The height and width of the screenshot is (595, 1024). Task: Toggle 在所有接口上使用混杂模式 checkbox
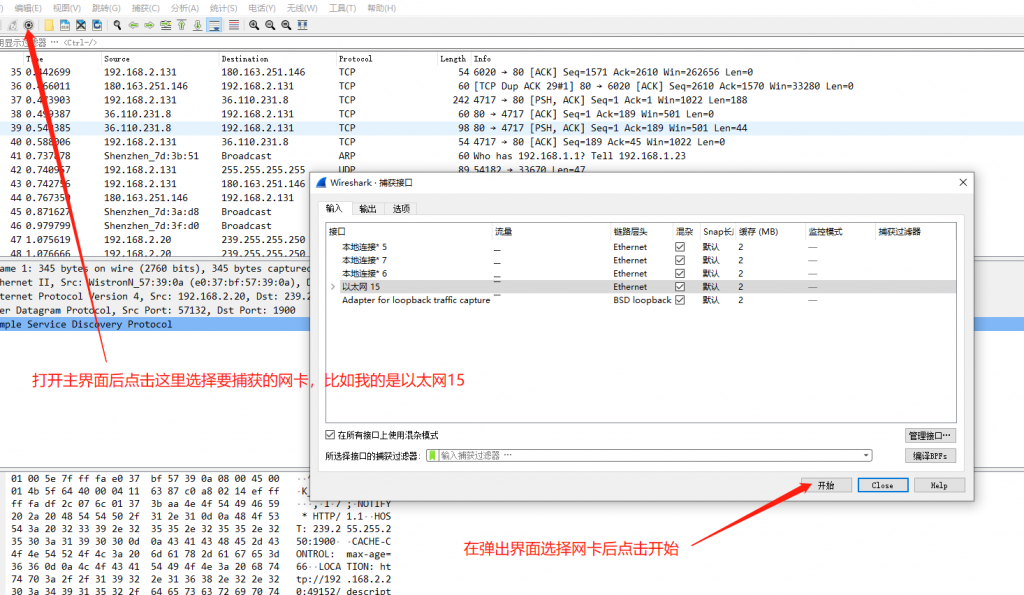(x=331, y=435)
